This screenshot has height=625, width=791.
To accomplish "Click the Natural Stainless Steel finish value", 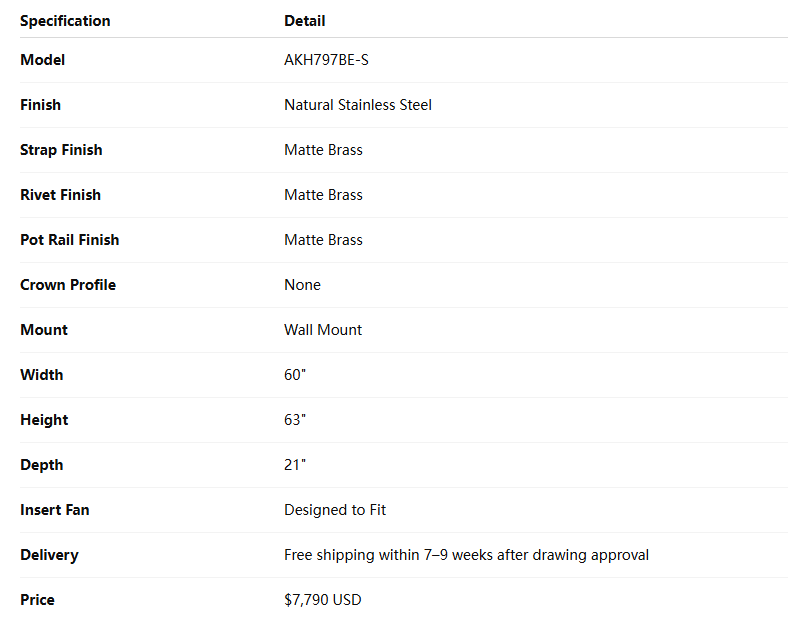I will click(x=358, y=105).
